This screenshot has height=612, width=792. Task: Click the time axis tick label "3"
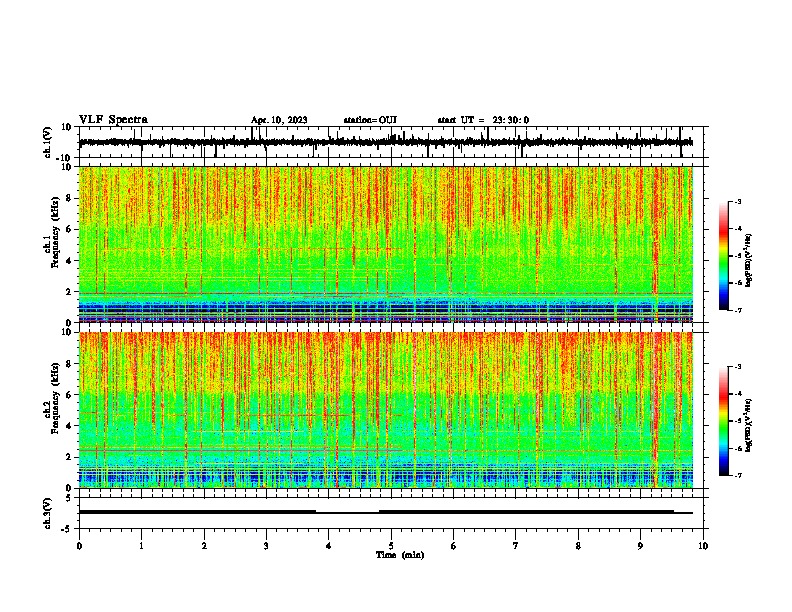pos(266,546)
